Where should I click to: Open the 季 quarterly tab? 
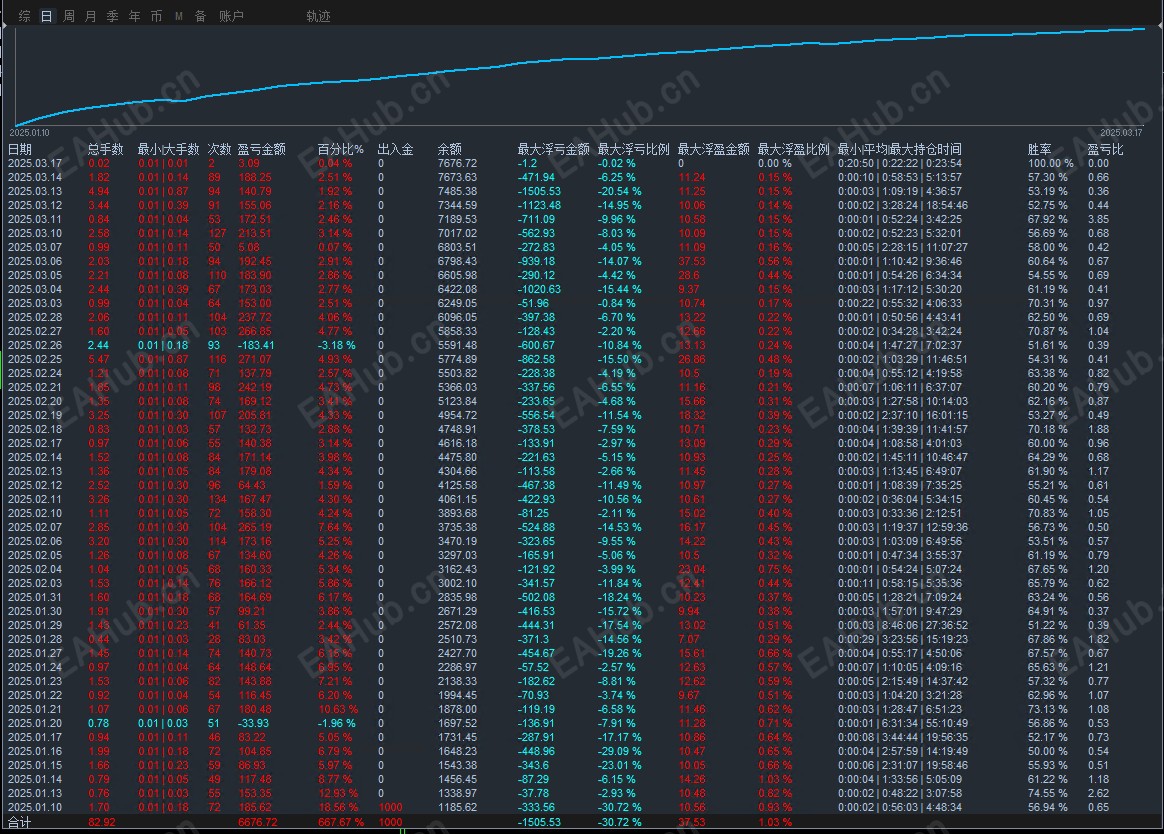tap(112, 16)
